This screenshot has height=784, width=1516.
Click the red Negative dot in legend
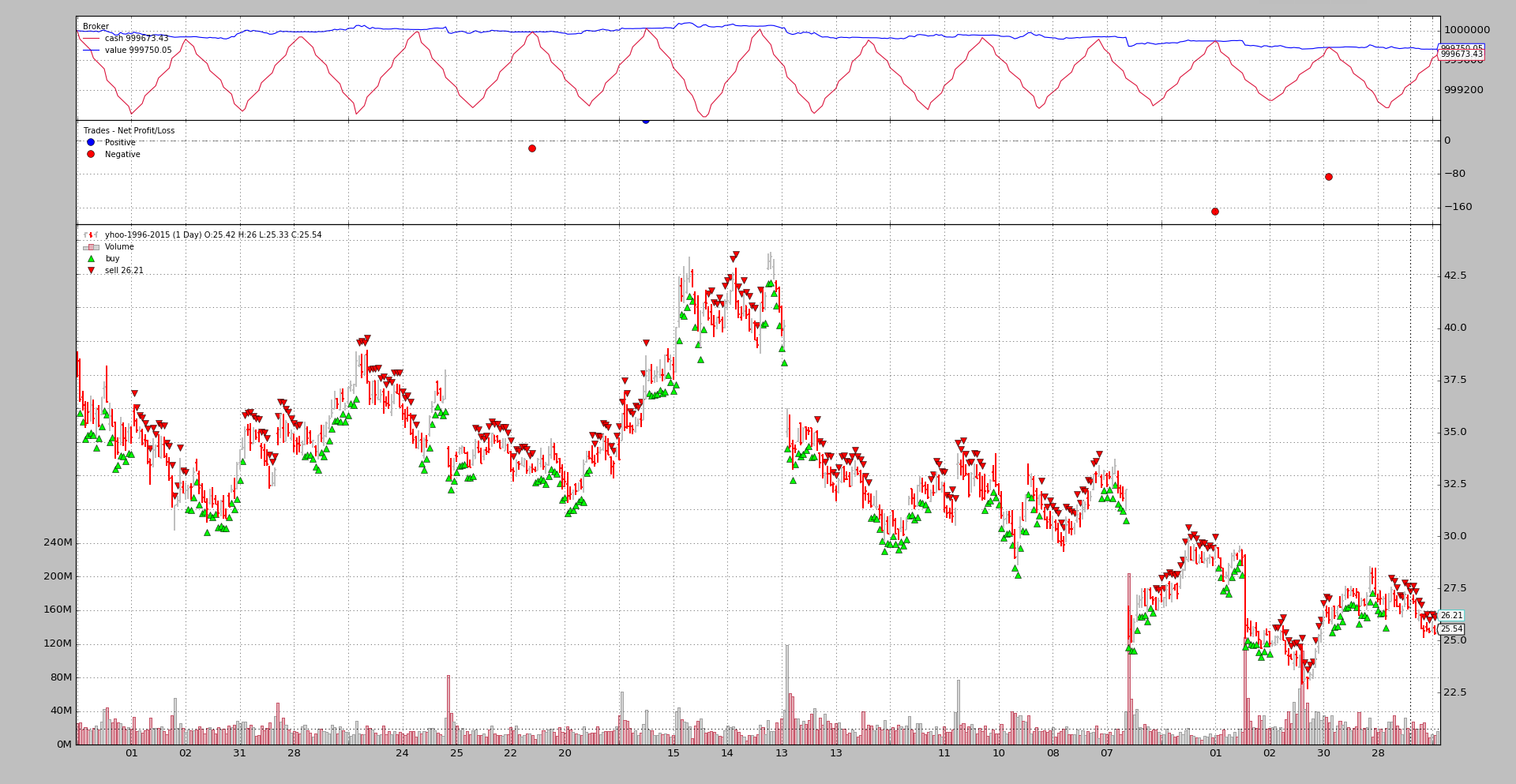click(91, 155)
